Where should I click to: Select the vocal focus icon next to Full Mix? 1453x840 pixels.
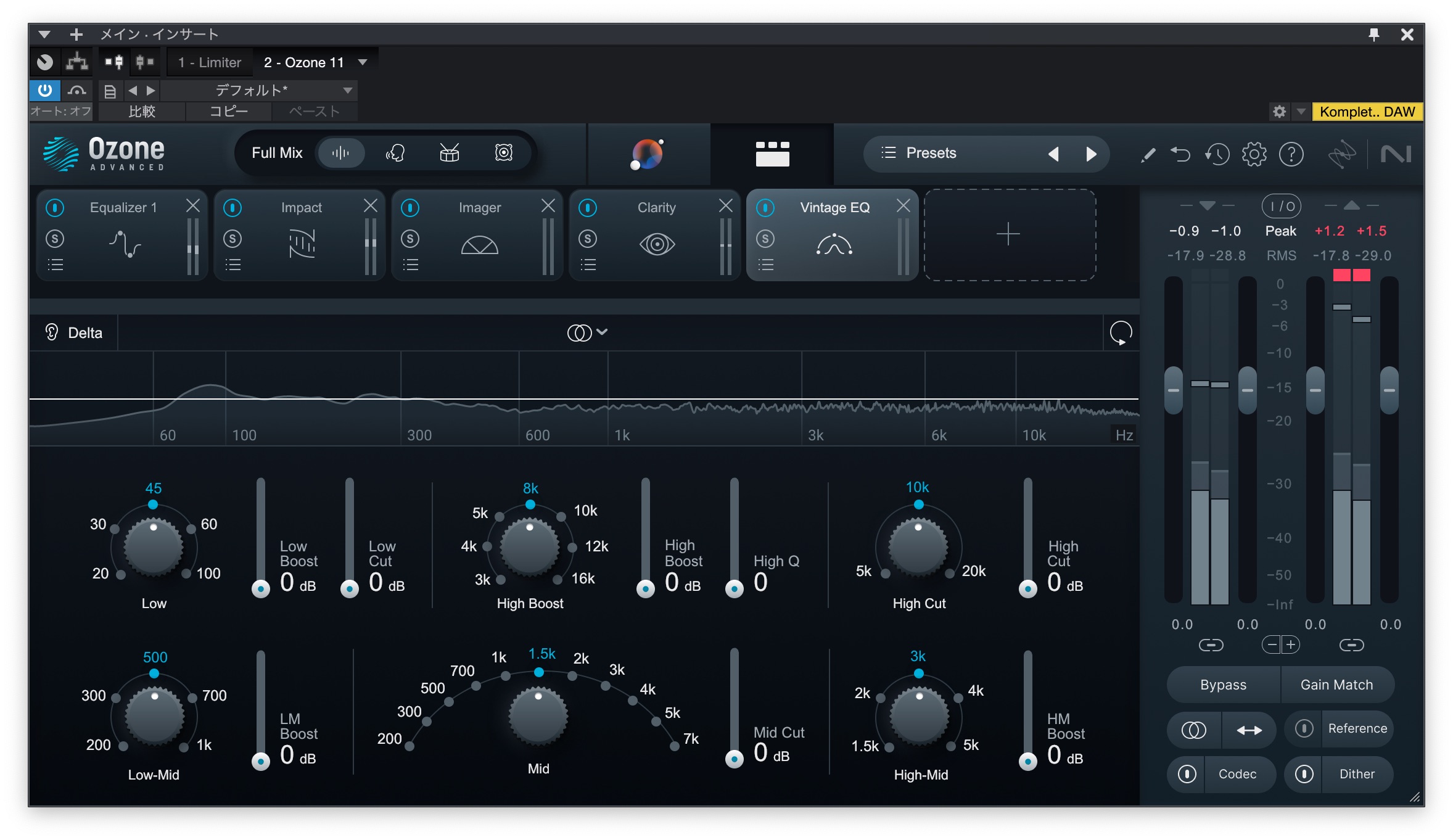click(397, 152)
